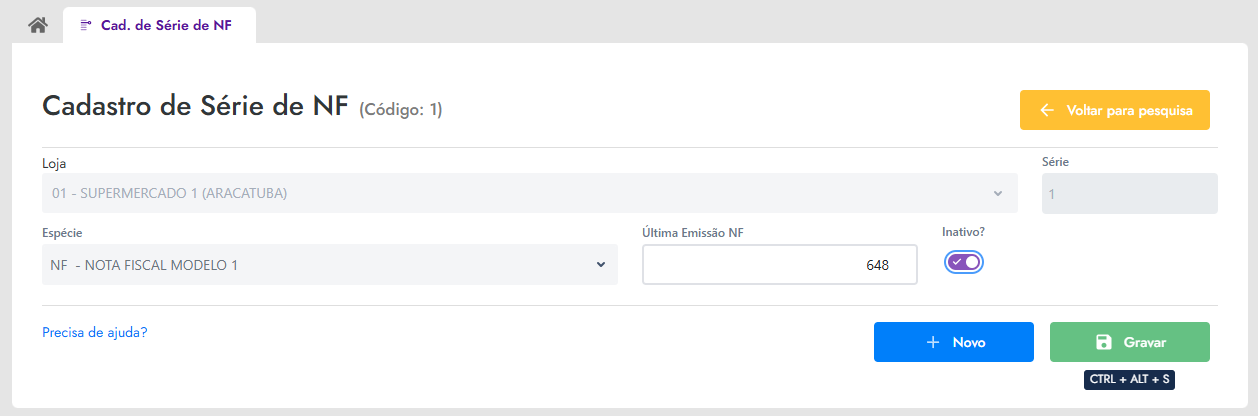Go to the home icon tab

coord(38,25)
